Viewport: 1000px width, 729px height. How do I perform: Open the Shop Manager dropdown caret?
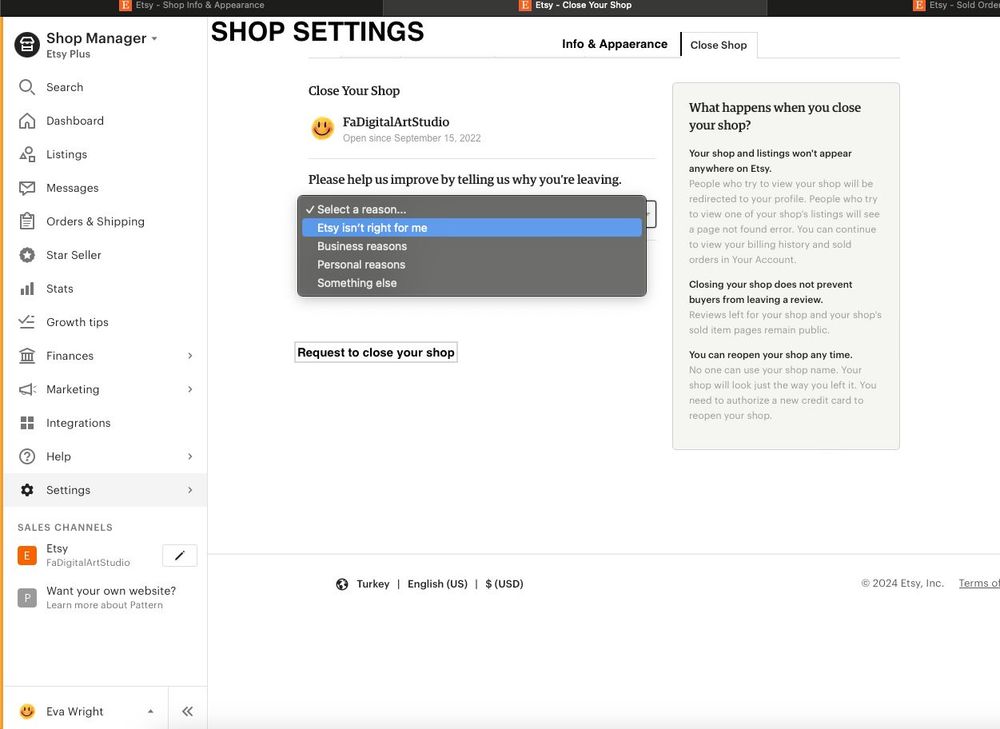(x=155, y=39)
